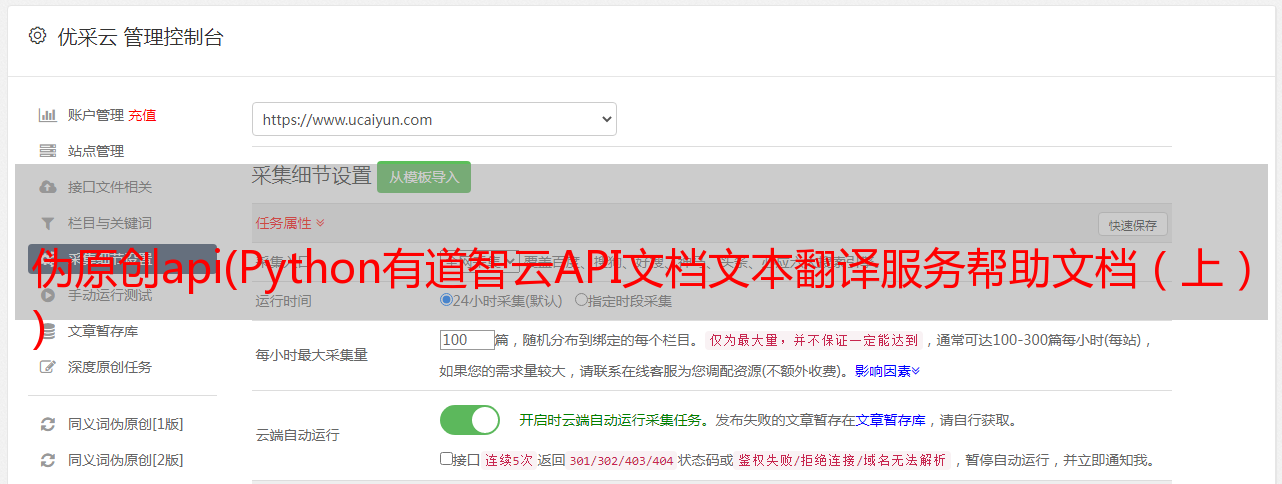
Task: Click the hourly max collection input showing 100
Action: point(467,340)
